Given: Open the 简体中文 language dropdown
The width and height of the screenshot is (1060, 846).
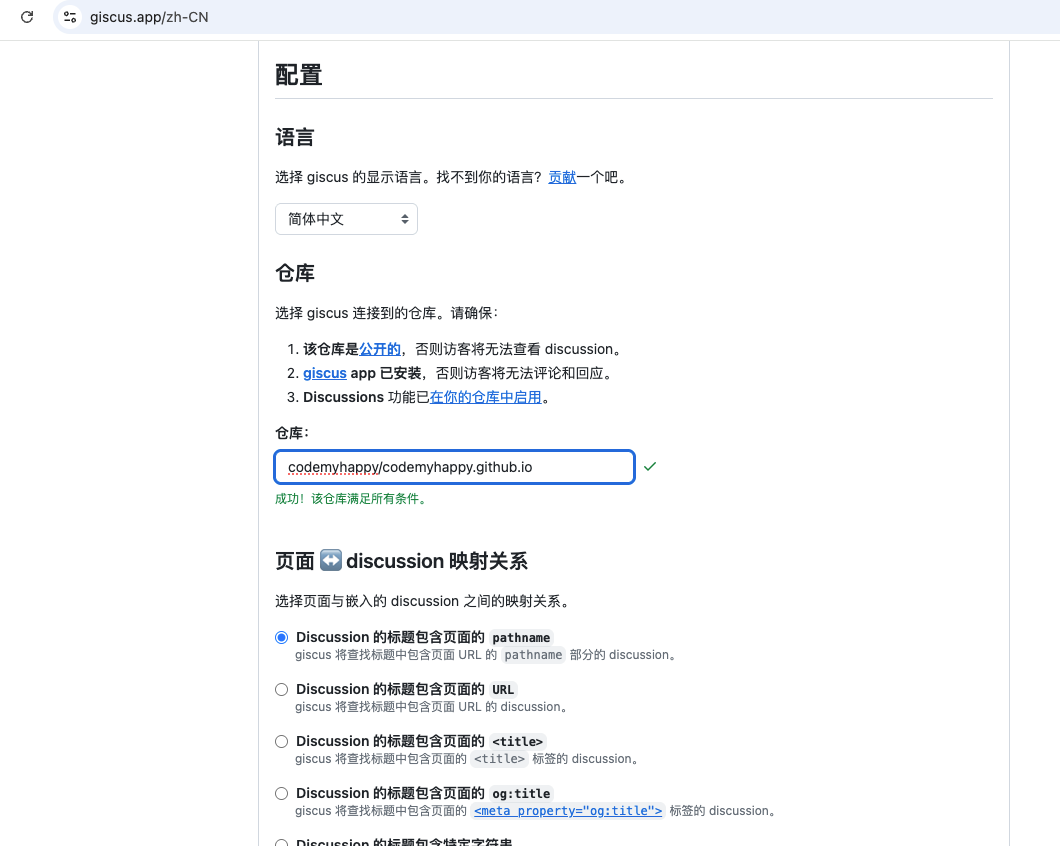Looking at the screenshot, I should click(x=346, y=219).
